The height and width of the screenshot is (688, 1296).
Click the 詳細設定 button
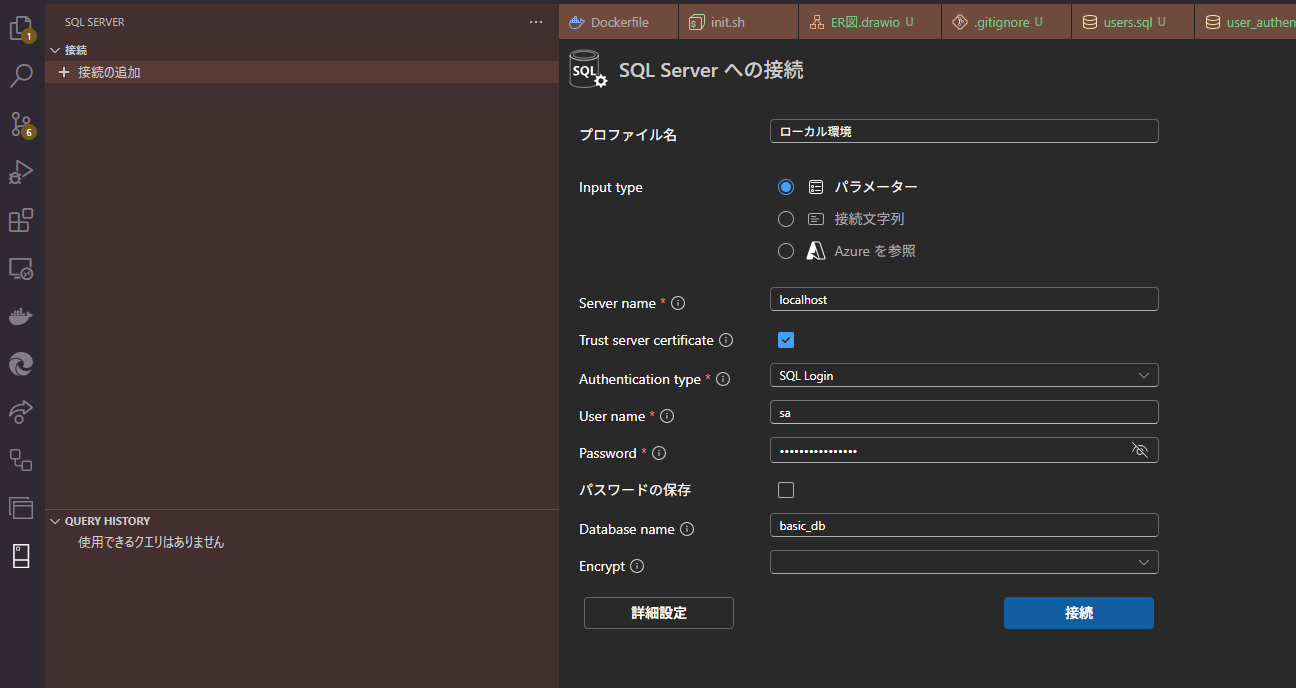[x=659, y=613]
